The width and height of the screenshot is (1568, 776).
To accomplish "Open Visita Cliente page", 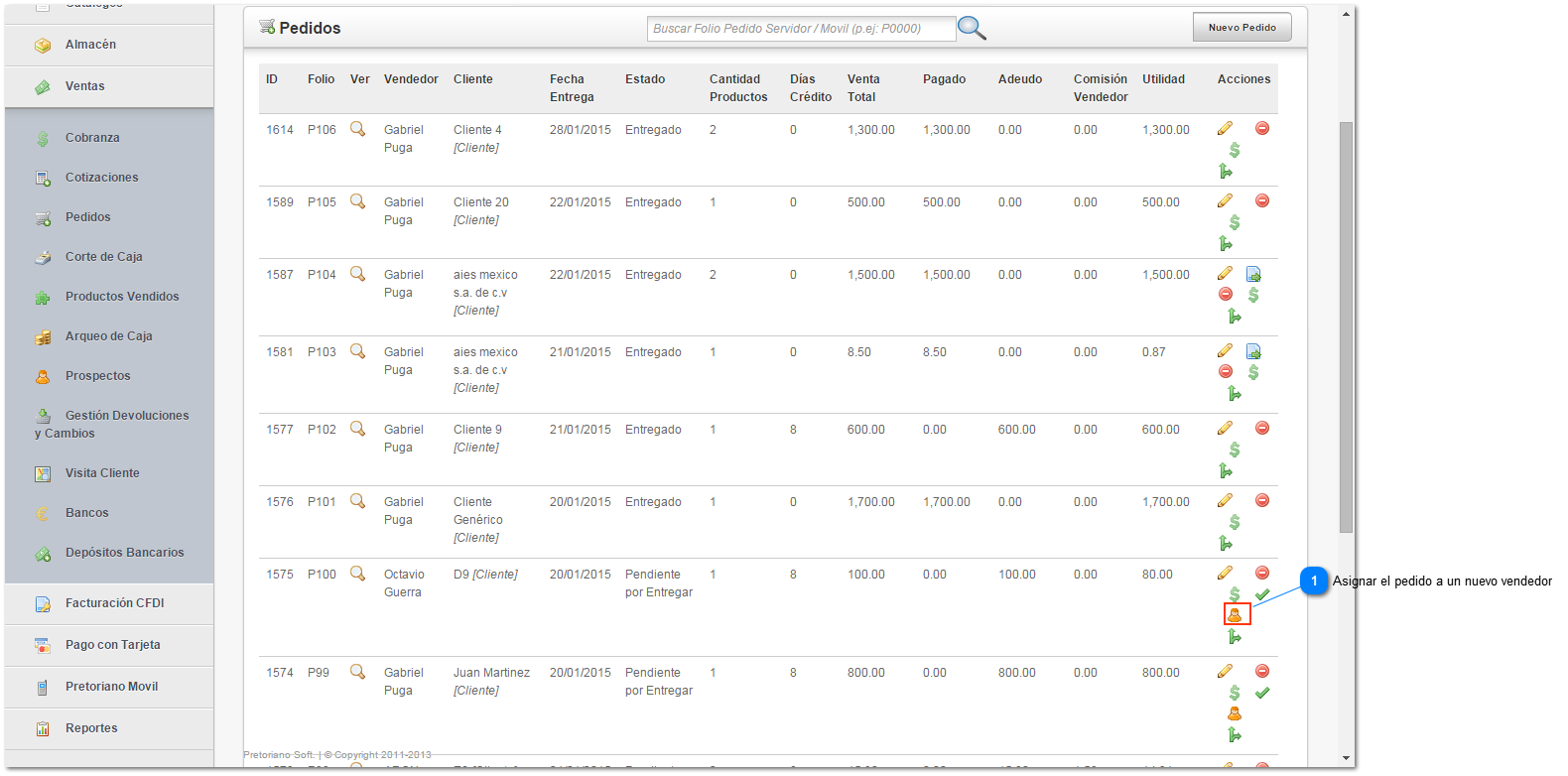I will [102, 473].
